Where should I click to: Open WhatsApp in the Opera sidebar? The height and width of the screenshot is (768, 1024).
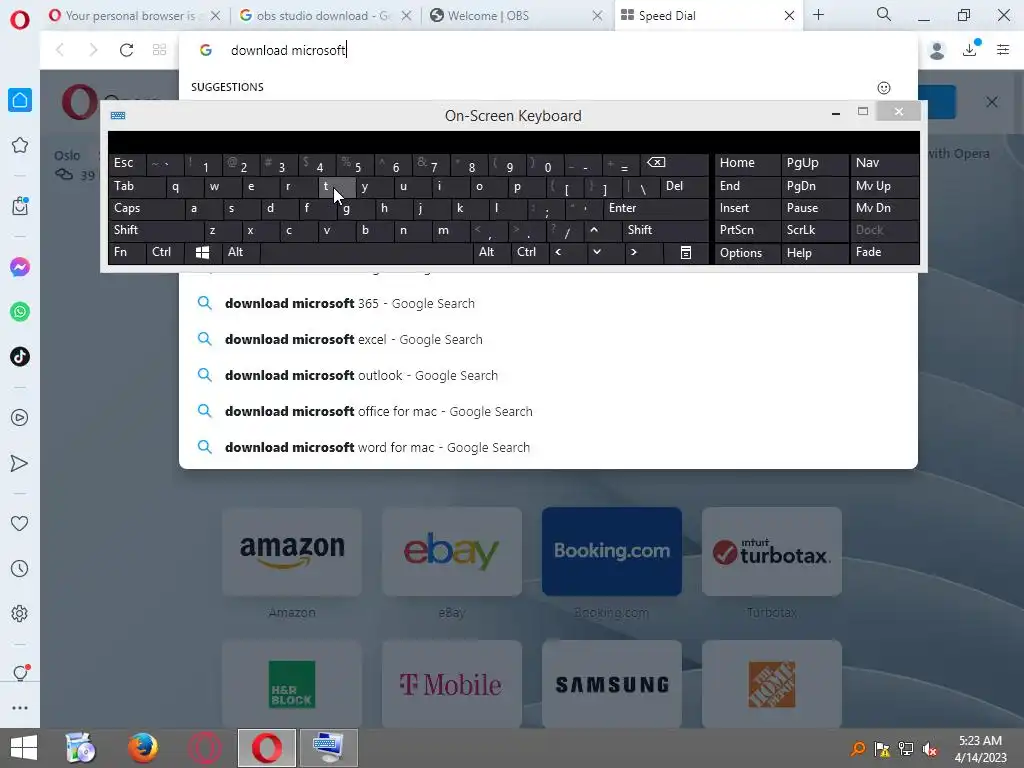(20, 312)
